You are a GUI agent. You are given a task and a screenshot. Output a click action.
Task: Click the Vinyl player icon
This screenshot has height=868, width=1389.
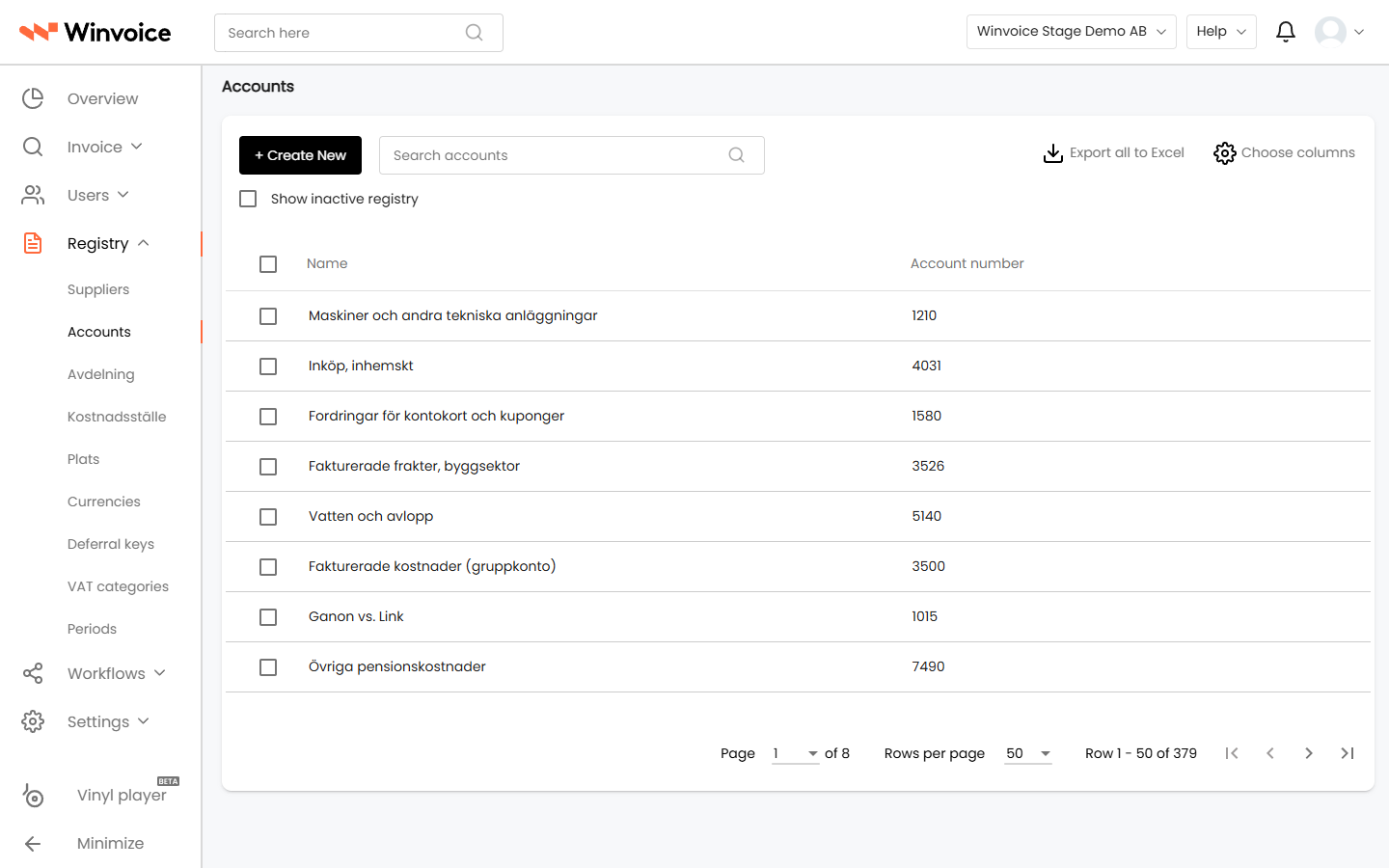click(33, 795)
